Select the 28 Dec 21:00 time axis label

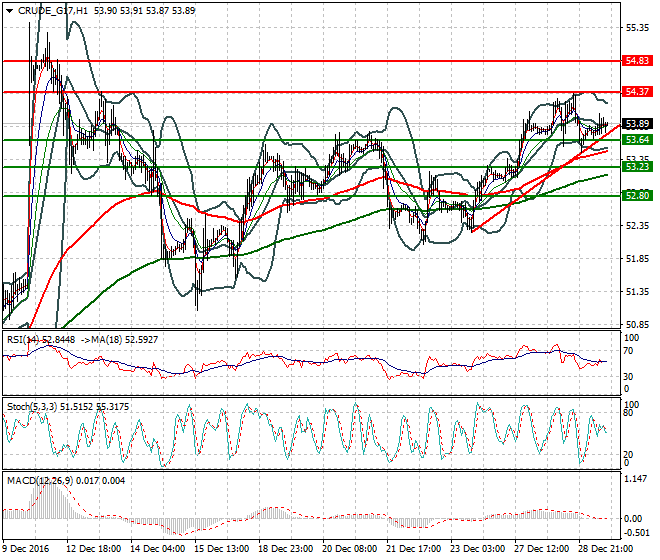pos(606,549)
